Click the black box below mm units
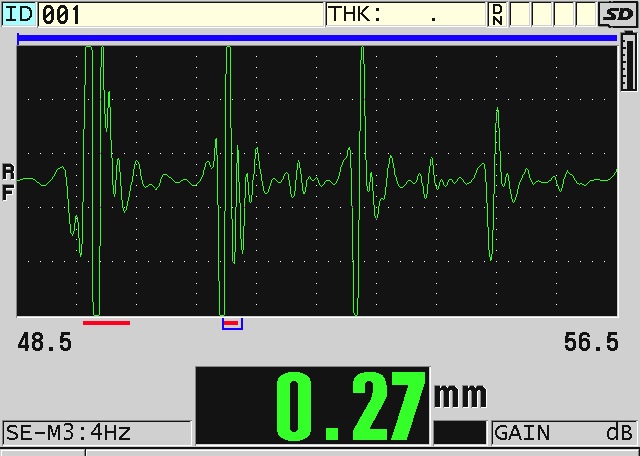This screenshot has width=640, height=456. pyautogui.click(x=459, y=432)
